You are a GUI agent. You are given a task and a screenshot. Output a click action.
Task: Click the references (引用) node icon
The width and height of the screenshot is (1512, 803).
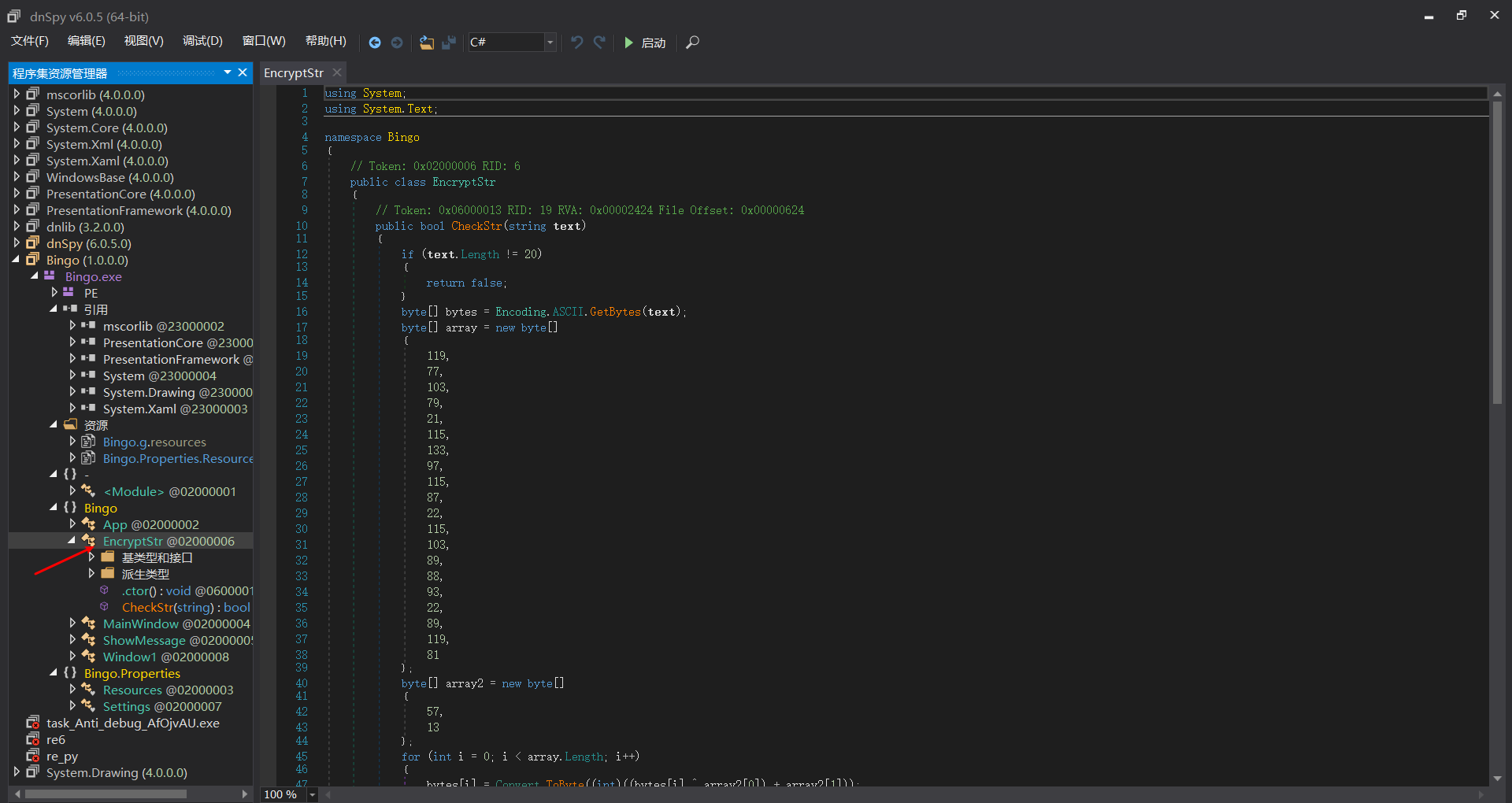click(70, 309)
